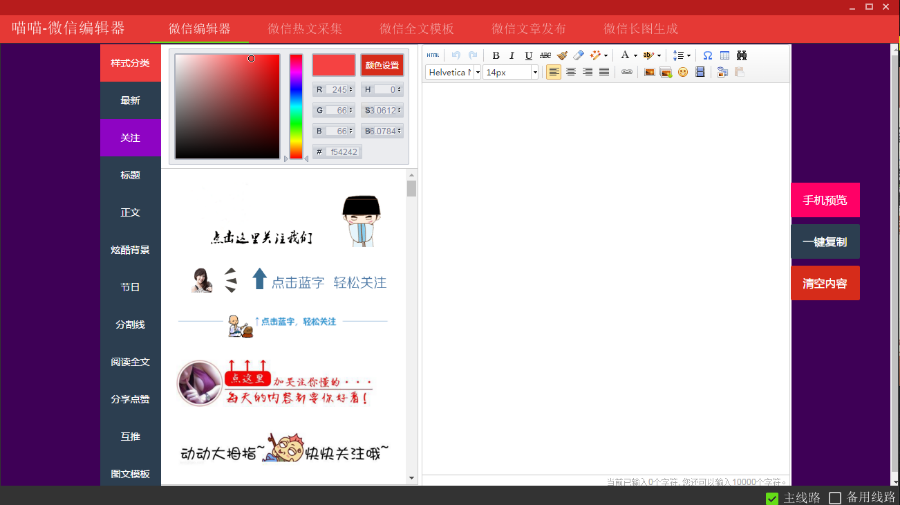
Task: Toggle bold formatting
Action: click(496, 56)
